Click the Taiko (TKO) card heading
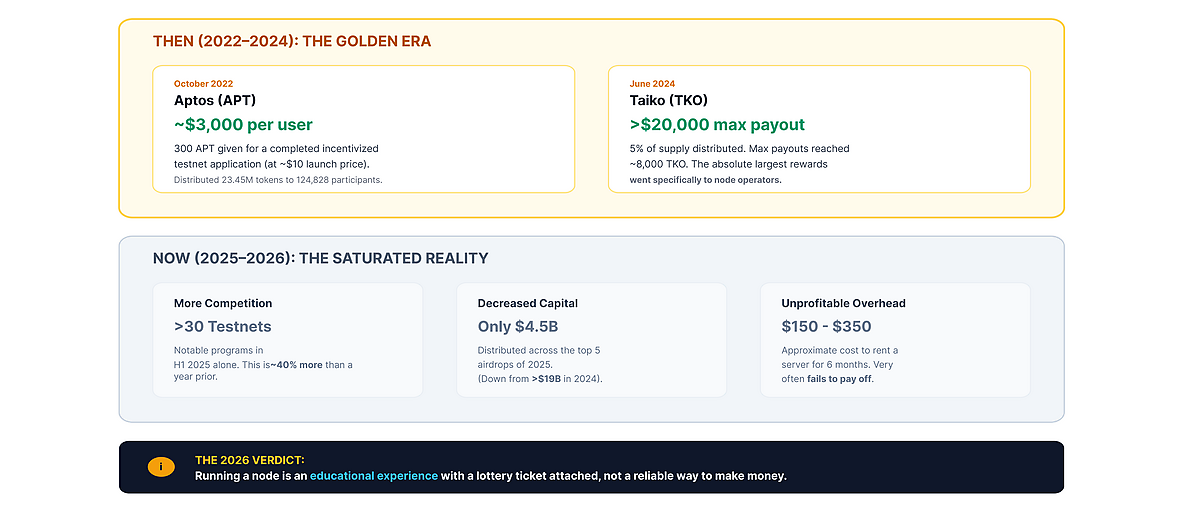 [x=669, y=100]
